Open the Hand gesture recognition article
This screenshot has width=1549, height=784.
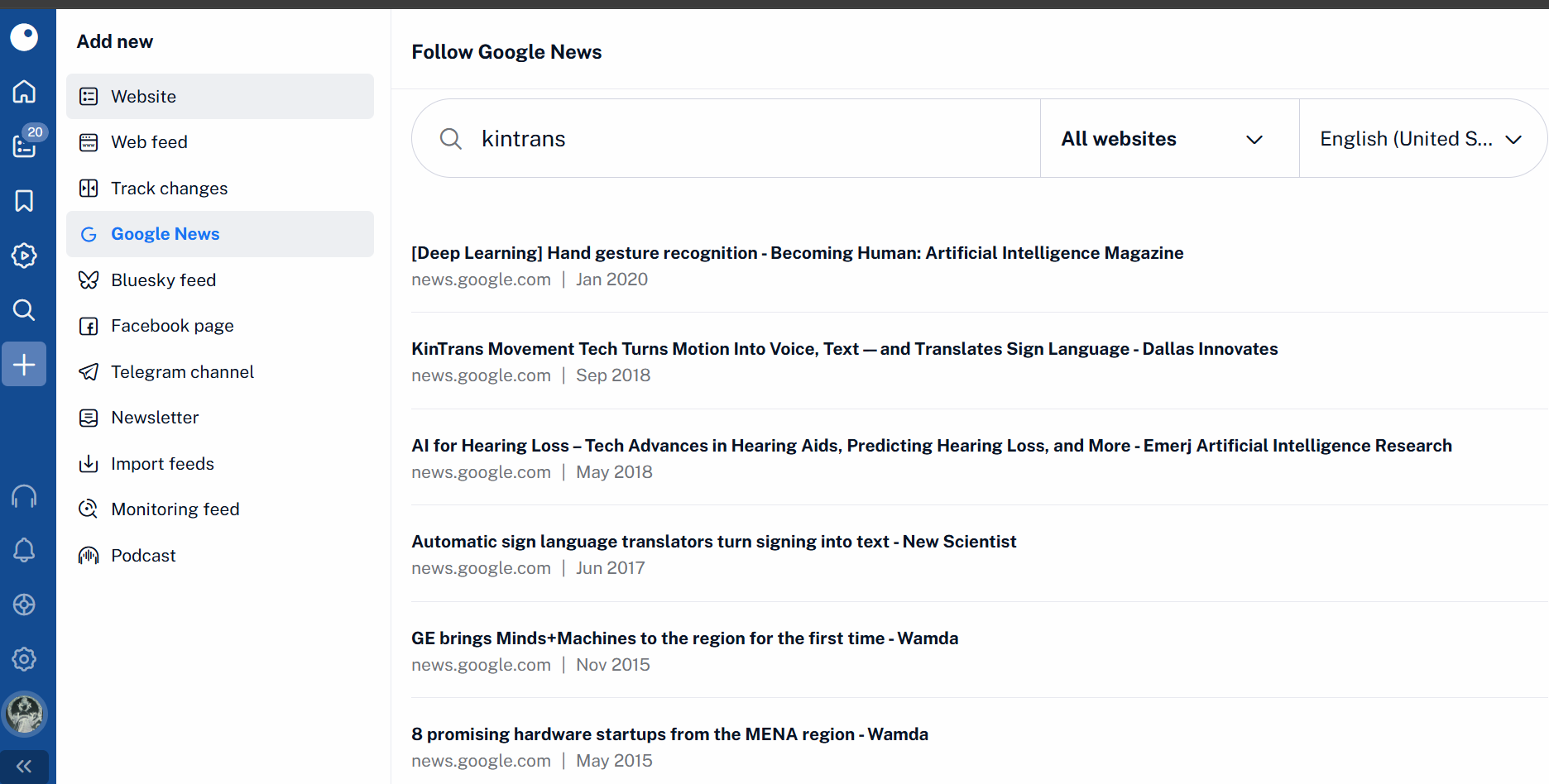pyautogui.click(x=798, y=253)
